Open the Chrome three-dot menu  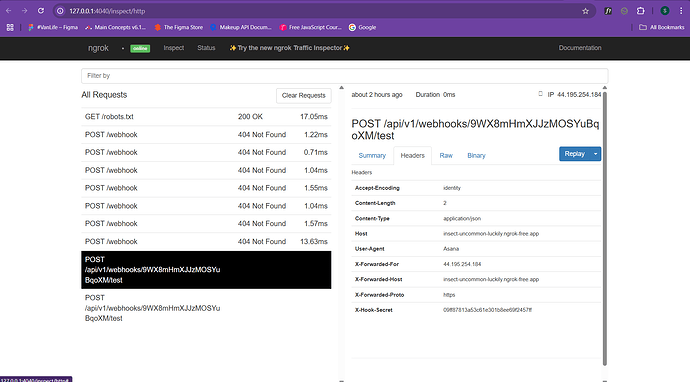681,11
